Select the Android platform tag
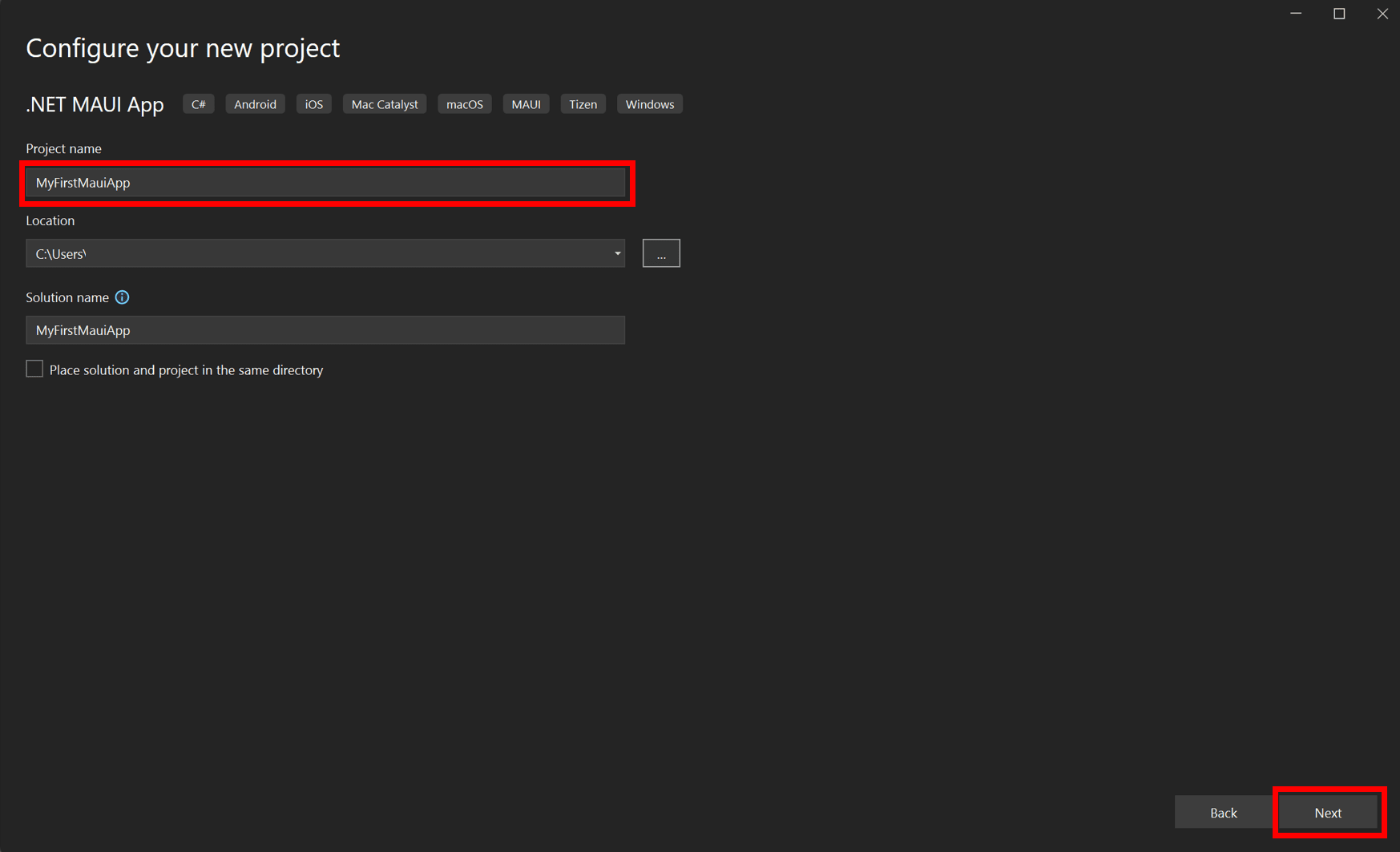The image size is (1400, 852). [x=255, y=104]
